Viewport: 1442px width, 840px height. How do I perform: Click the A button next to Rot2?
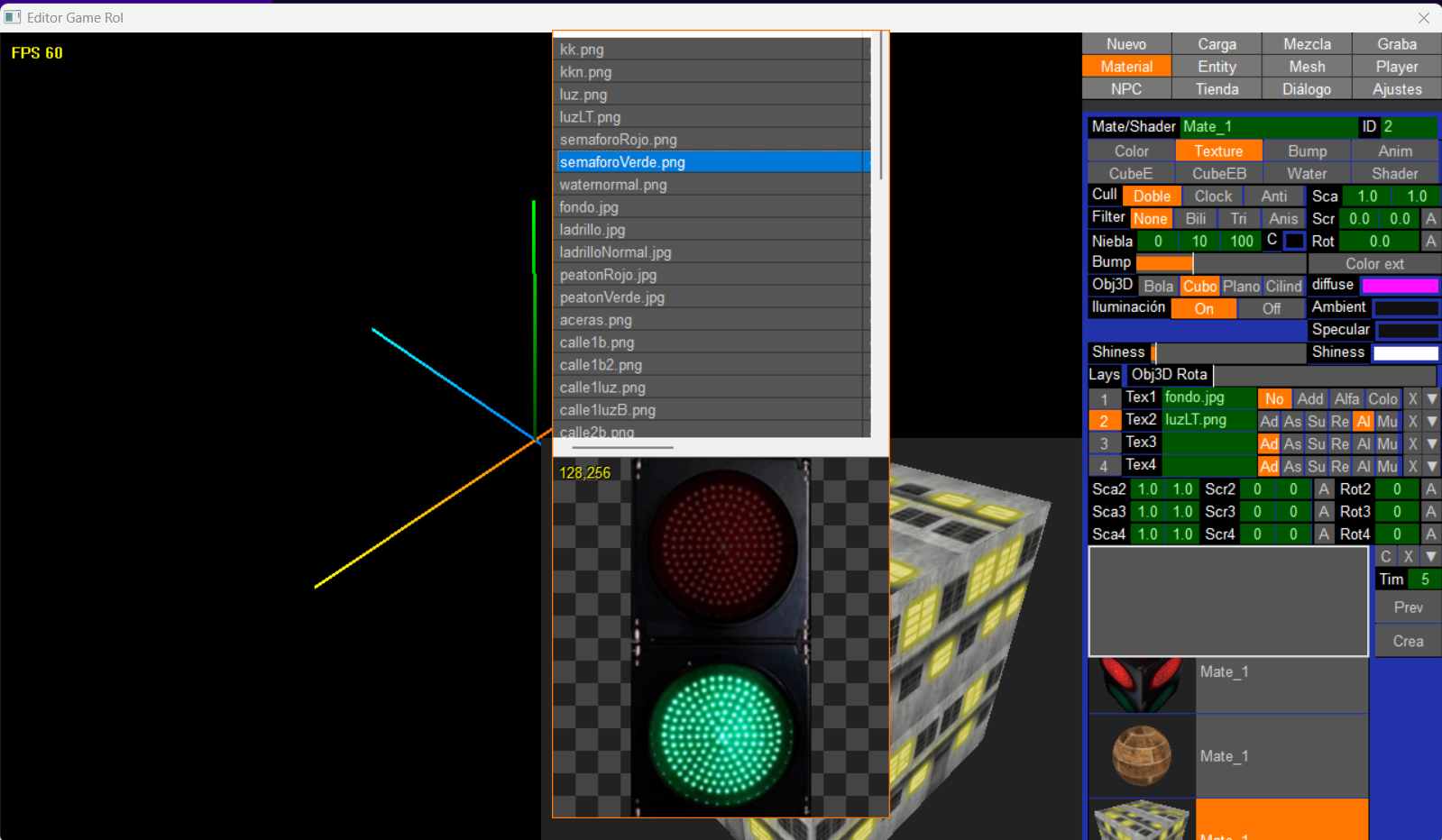[x=1430, y=489]
